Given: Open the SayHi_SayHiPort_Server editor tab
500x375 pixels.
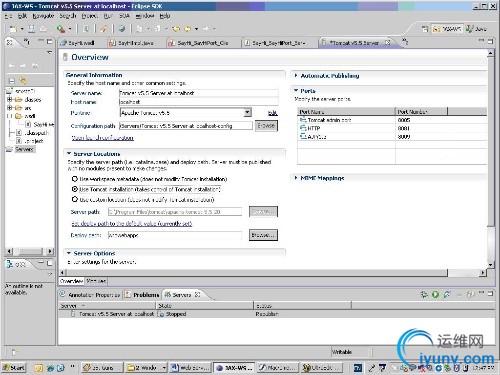Looking at the screenshot, I should coord(275,43).
